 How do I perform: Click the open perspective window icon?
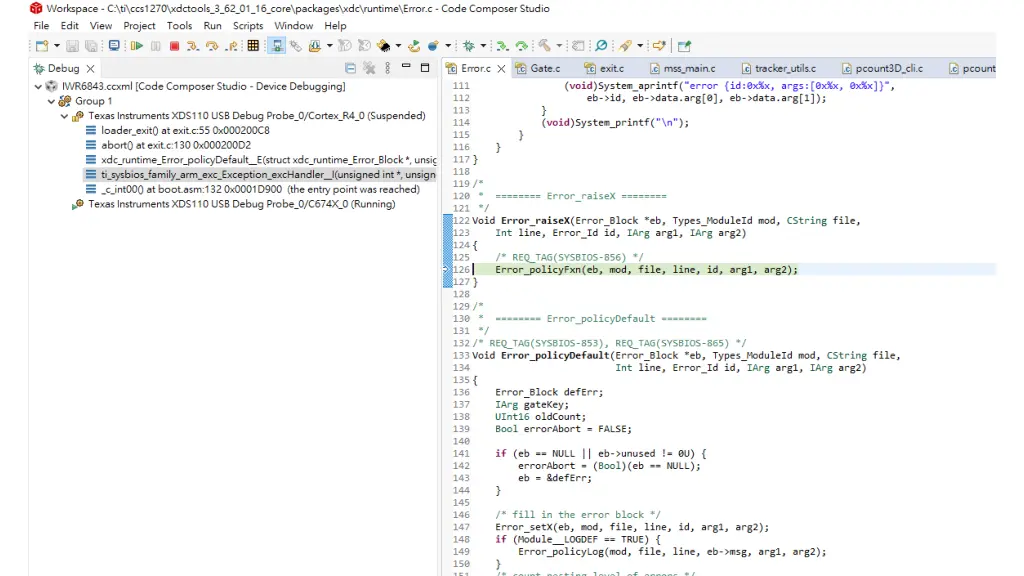(684, 46)
